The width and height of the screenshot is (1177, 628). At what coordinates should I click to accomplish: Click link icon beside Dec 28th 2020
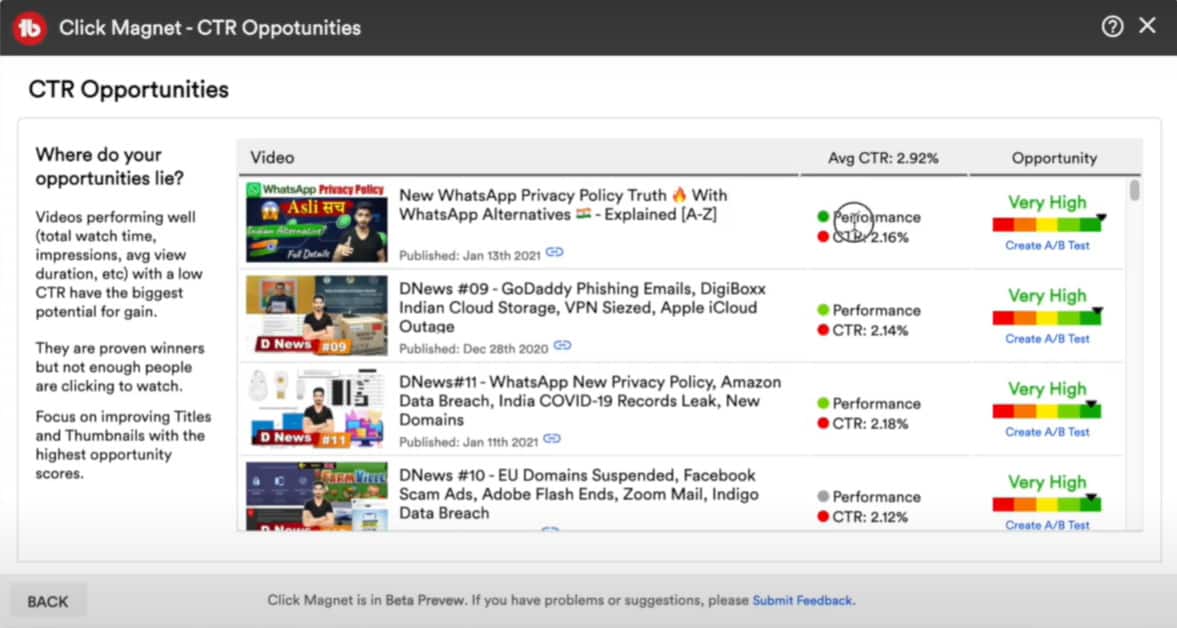(x=563, y=346)
